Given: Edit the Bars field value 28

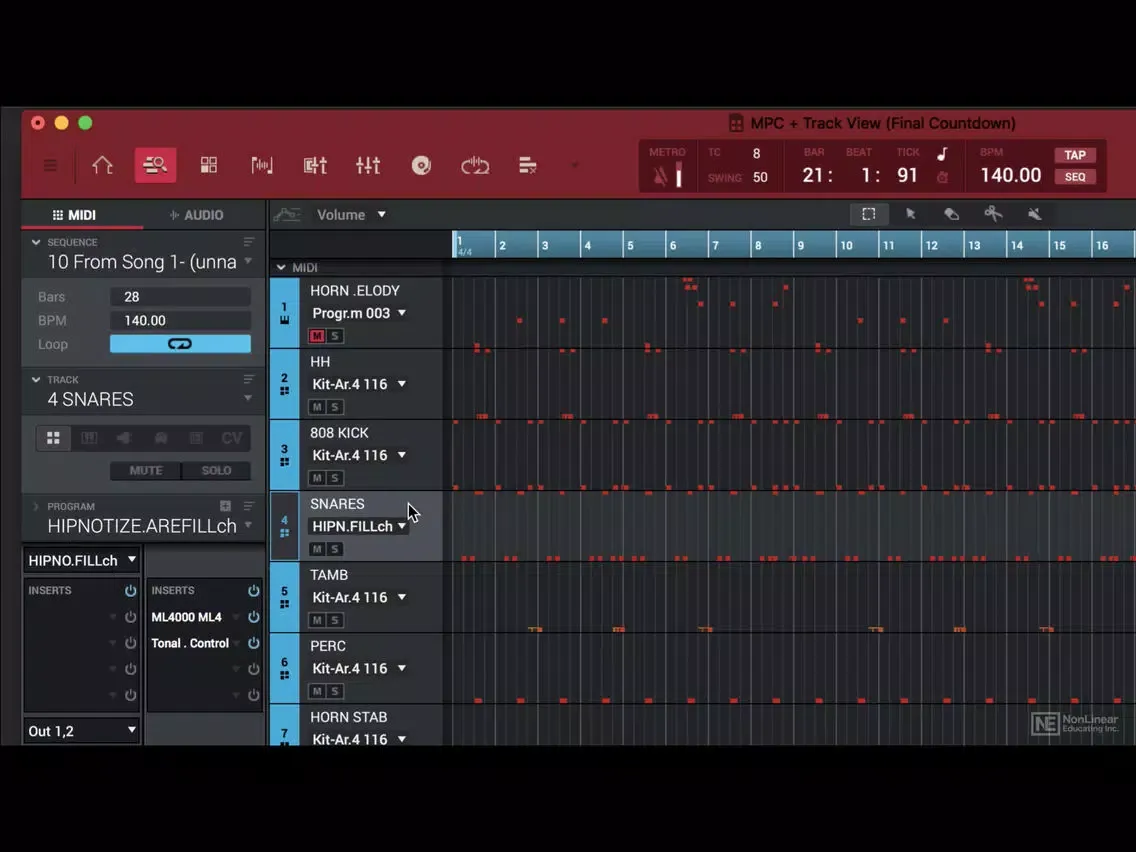Looking at the screenshot, I should pyautogui.click(x=180, y=296).
